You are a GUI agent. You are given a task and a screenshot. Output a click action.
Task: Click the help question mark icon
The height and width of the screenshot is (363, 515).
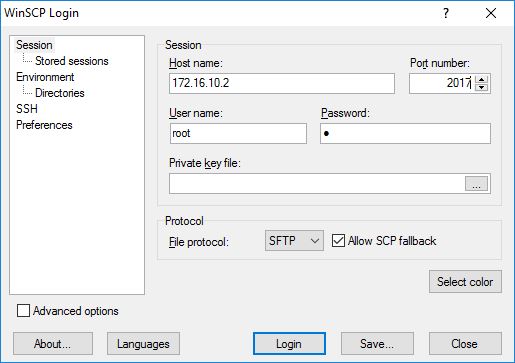(x=446, y=13)
